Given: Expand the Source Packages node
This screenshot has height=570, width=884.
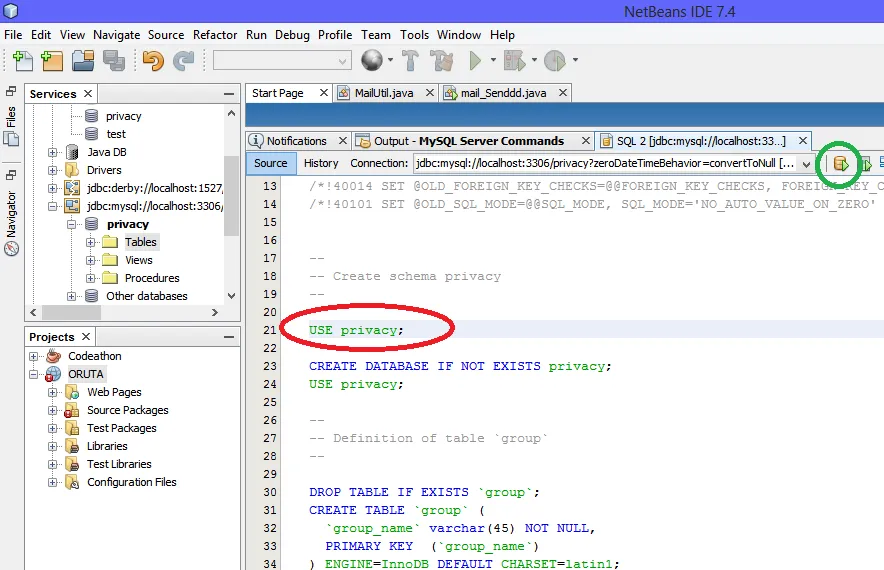Looking at the screenshot, I should 52,410.
